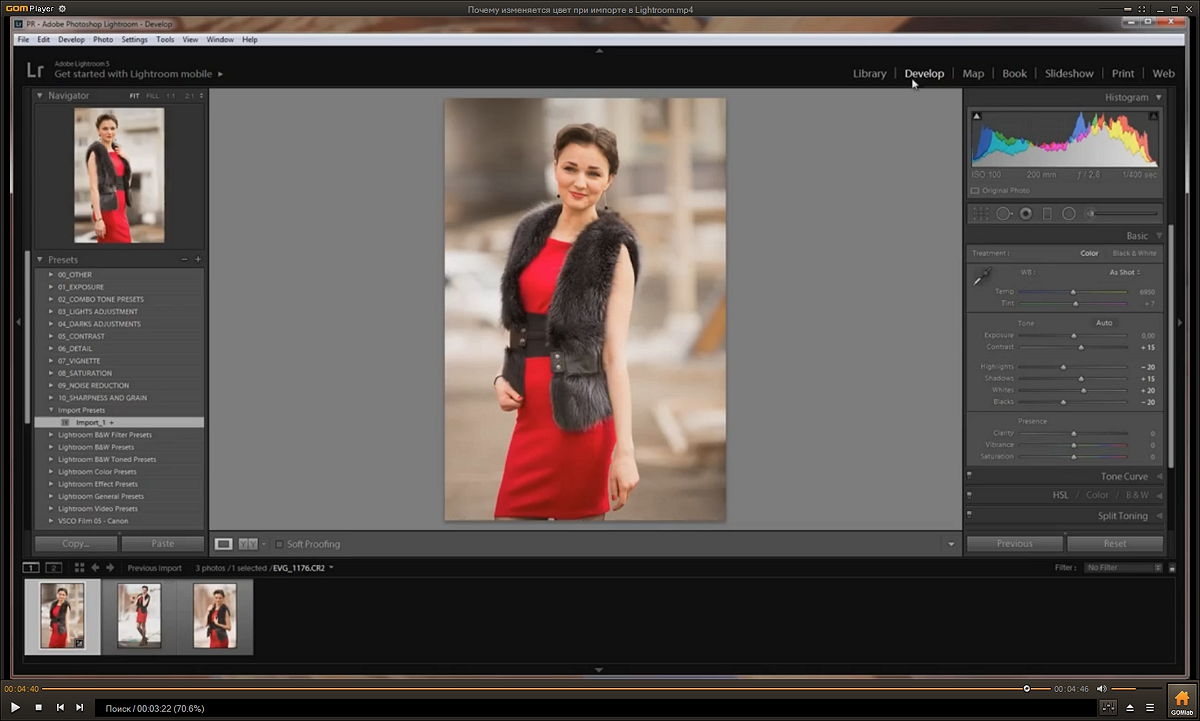Show second window display button 2
The height and width of the screenshot is (721, 1200).
[54, 568]
